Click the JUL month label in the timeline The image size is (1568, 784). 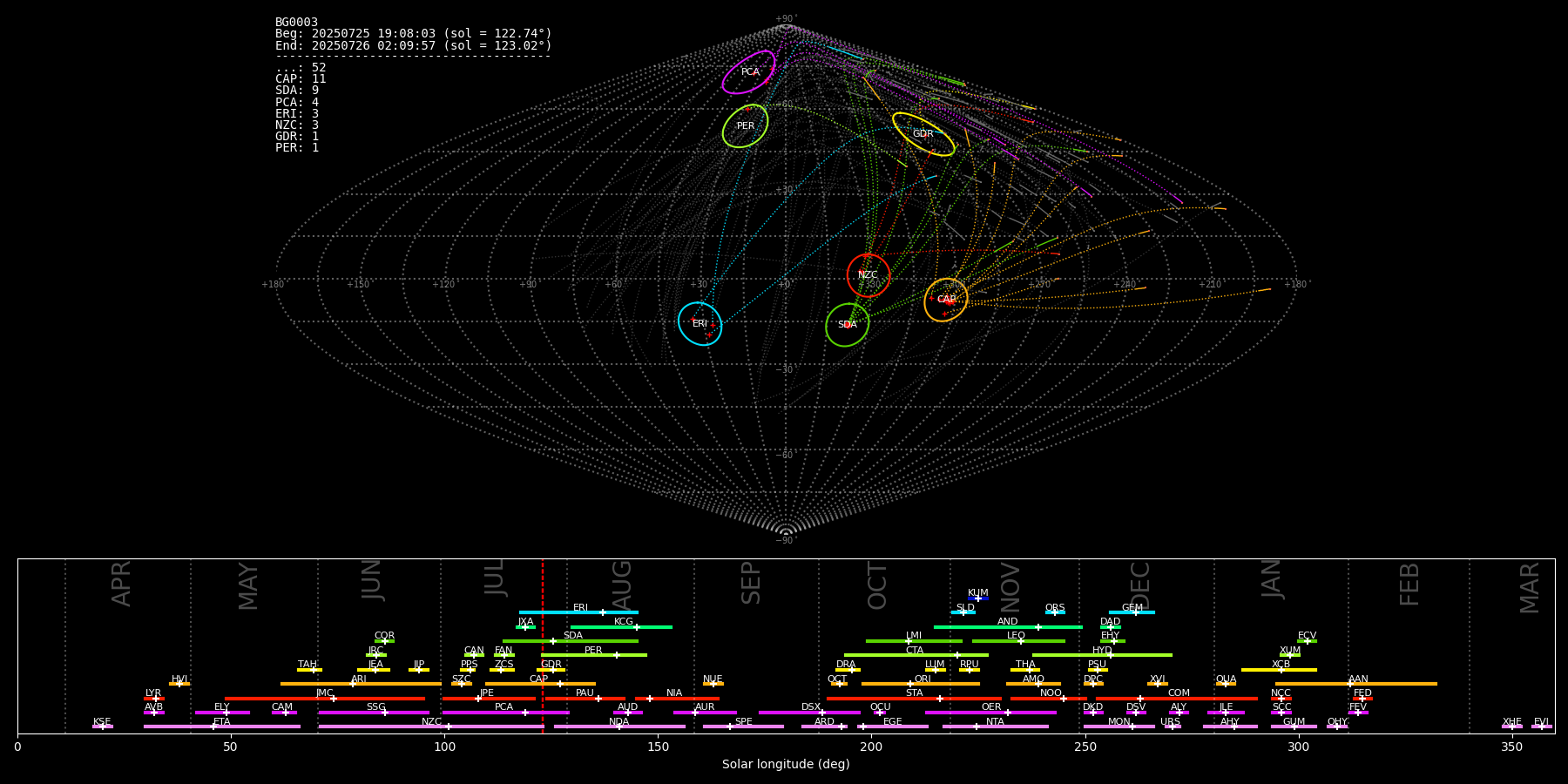[x=495, y=578]
